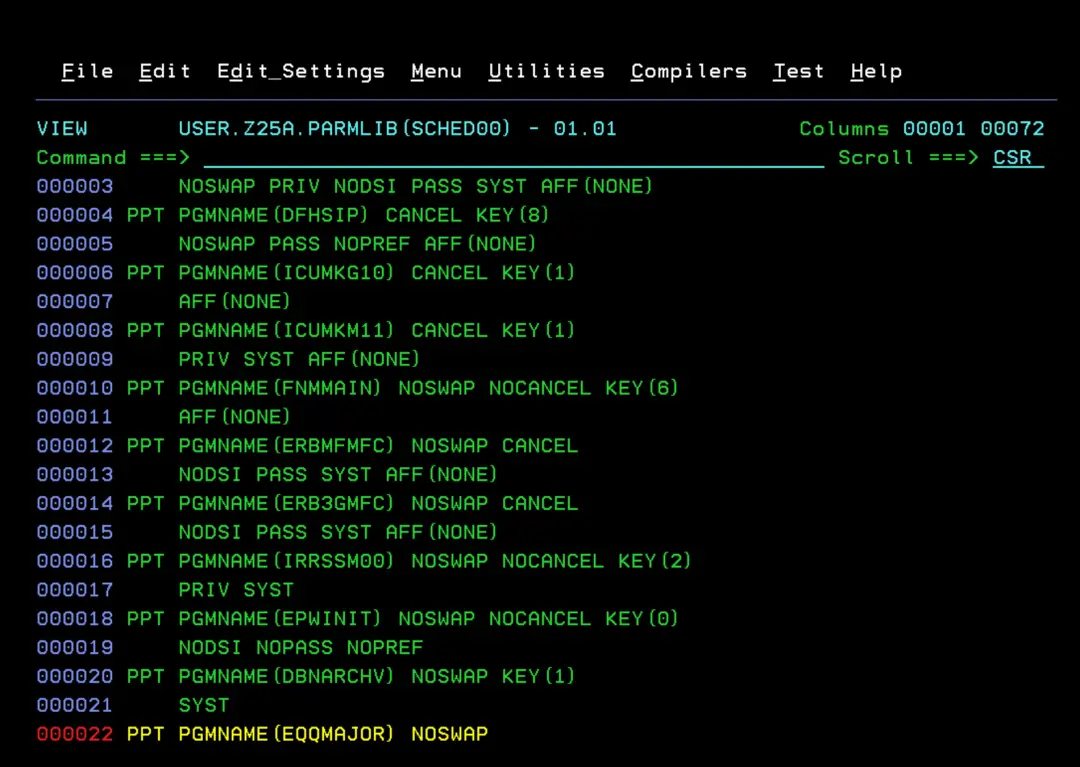Click KEY(8) on the DFHSIP line
This screenshot has width=1080, height=767.
point(512,216)
